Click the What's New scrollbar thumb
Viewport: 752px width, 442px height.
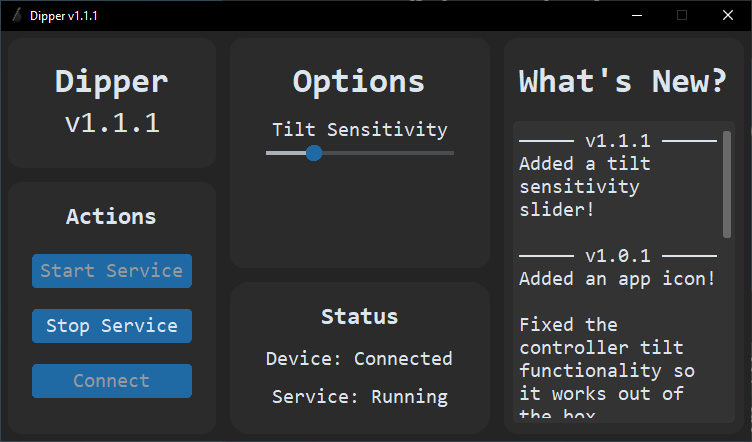[727, 185]
